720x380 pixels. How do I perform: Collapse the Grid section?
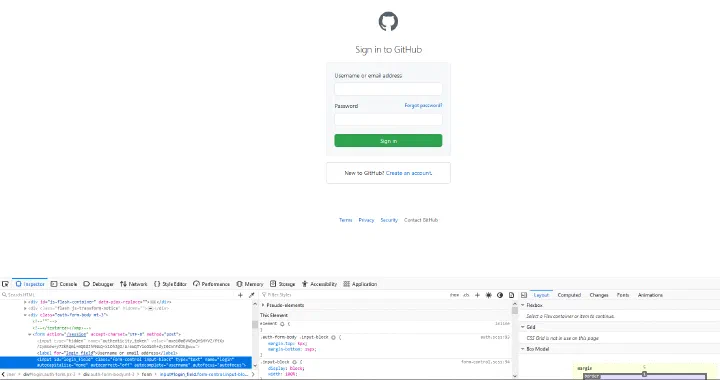[x=523, y=327]
